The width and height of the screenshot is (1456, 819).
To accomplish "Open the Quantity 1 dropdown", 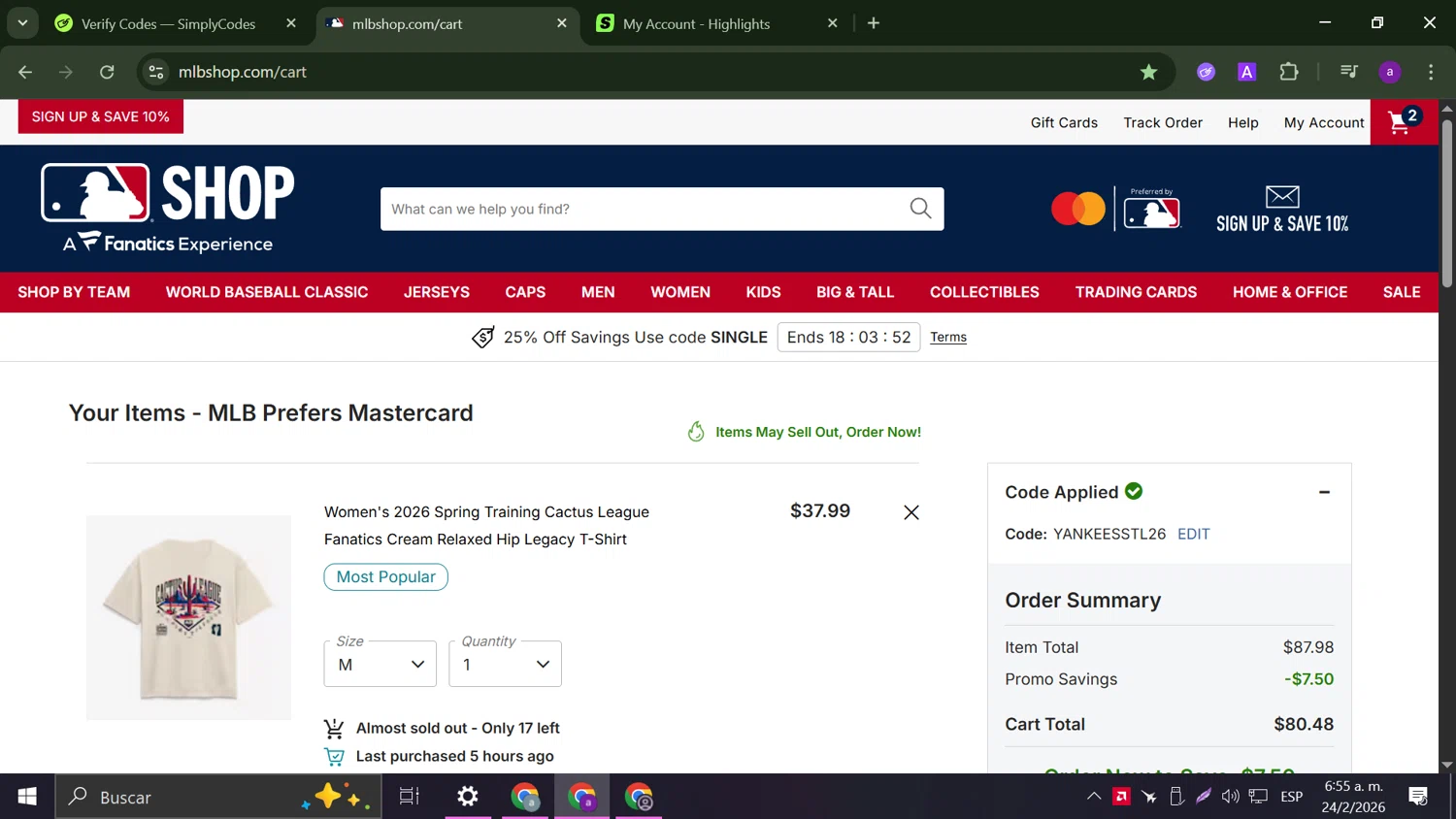I will tap(505, 664).
